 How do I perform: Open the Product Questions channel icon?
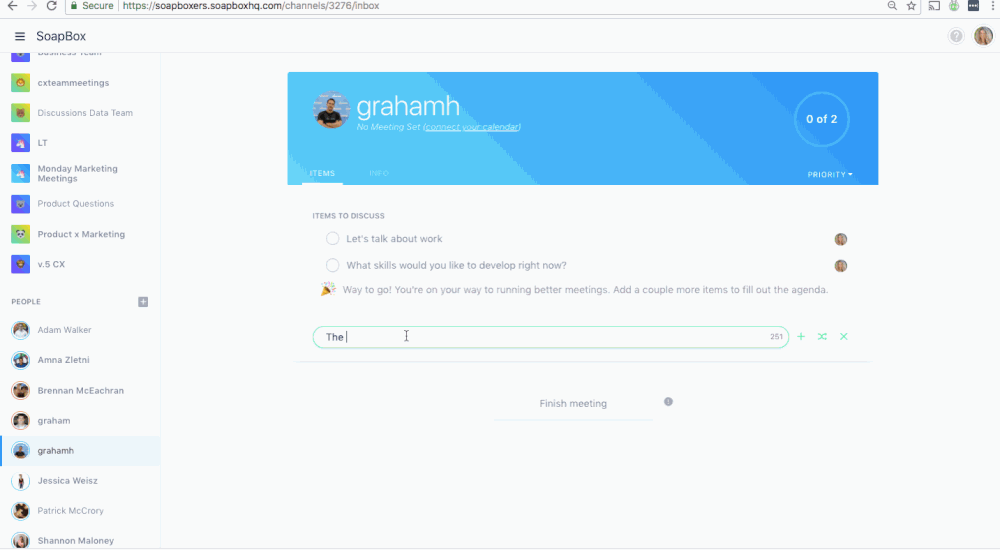click(x=20, y=204)
